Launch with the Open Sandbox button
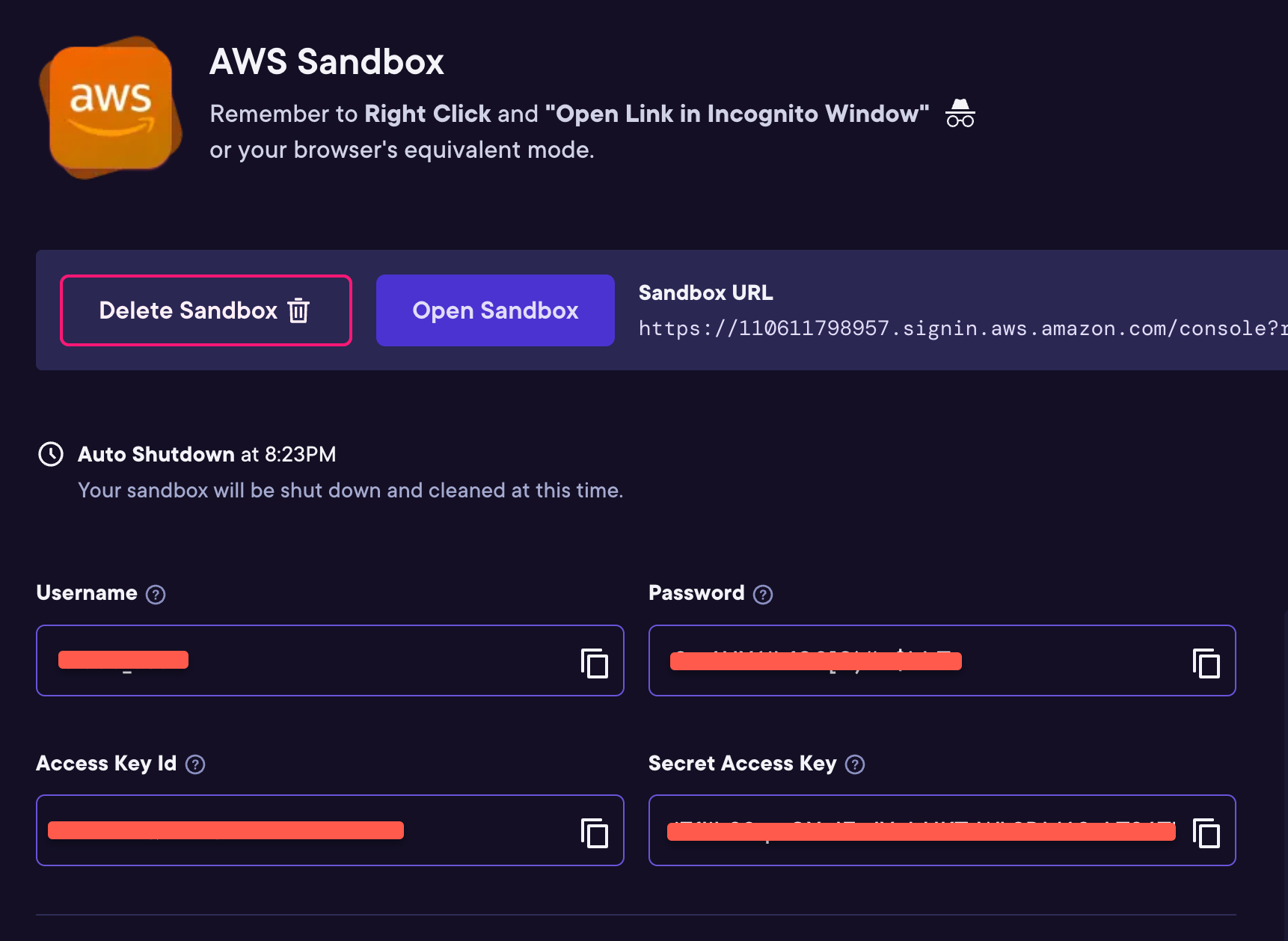1288x941 pixels. tap(495, 310)
